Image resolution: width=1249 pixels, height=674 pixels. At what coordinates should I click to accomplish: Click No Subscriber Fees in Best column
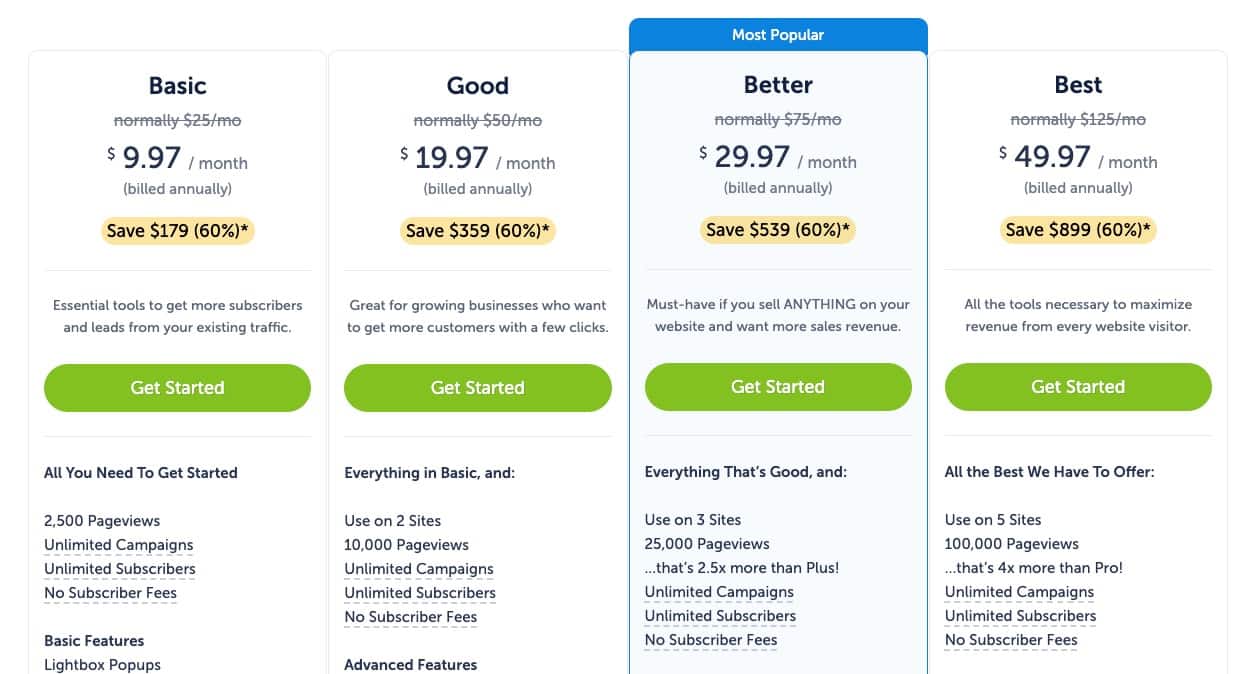click(1011, 640)
